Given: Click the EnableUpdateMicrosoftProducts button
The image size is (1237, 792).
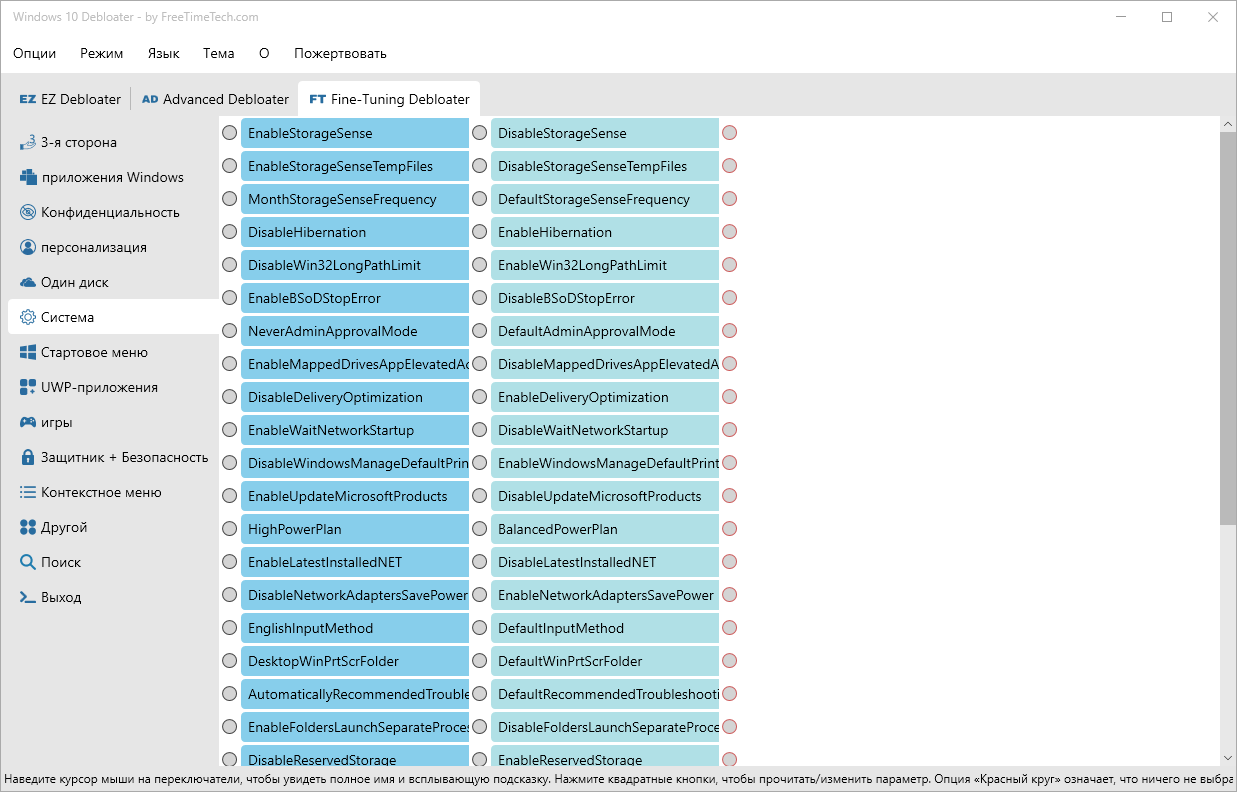Looking at the screenshot, I should (x=355, y=496).
